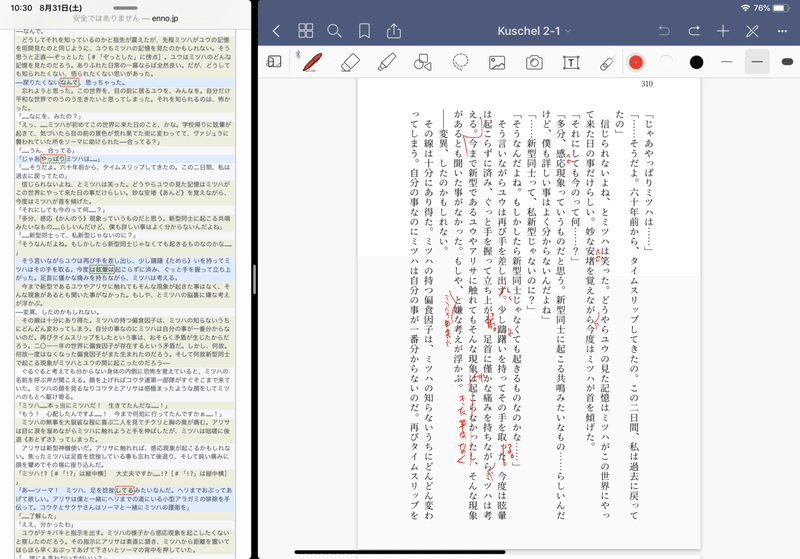Go back to GoodNotes document library

pyautogui.click(x=276, y=31)
